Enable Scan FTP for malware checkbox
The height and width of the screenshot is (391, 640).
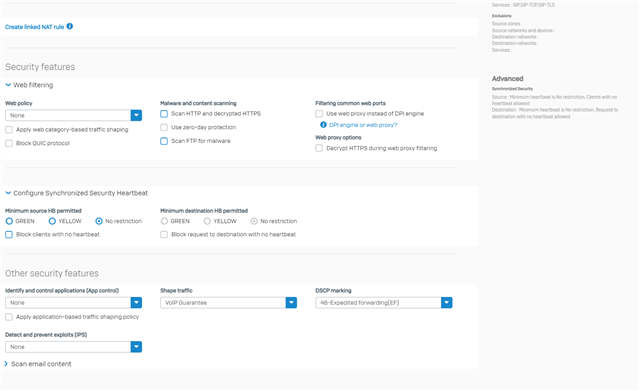pos(164,141)
